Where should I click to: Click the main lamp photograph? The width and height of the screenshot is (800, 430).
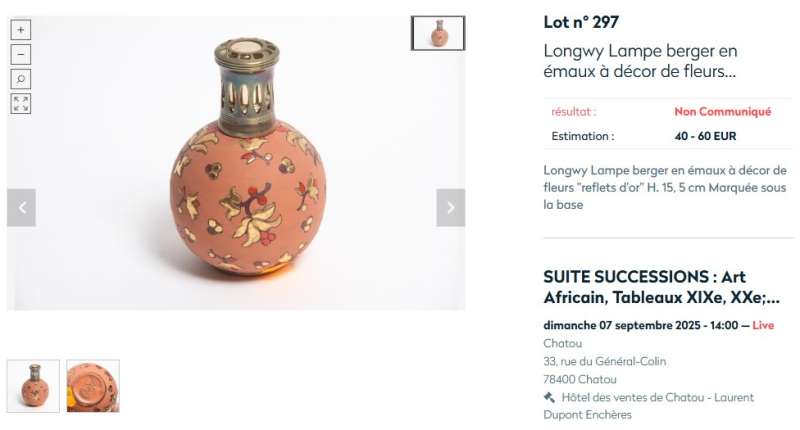(x=236, y=163)
